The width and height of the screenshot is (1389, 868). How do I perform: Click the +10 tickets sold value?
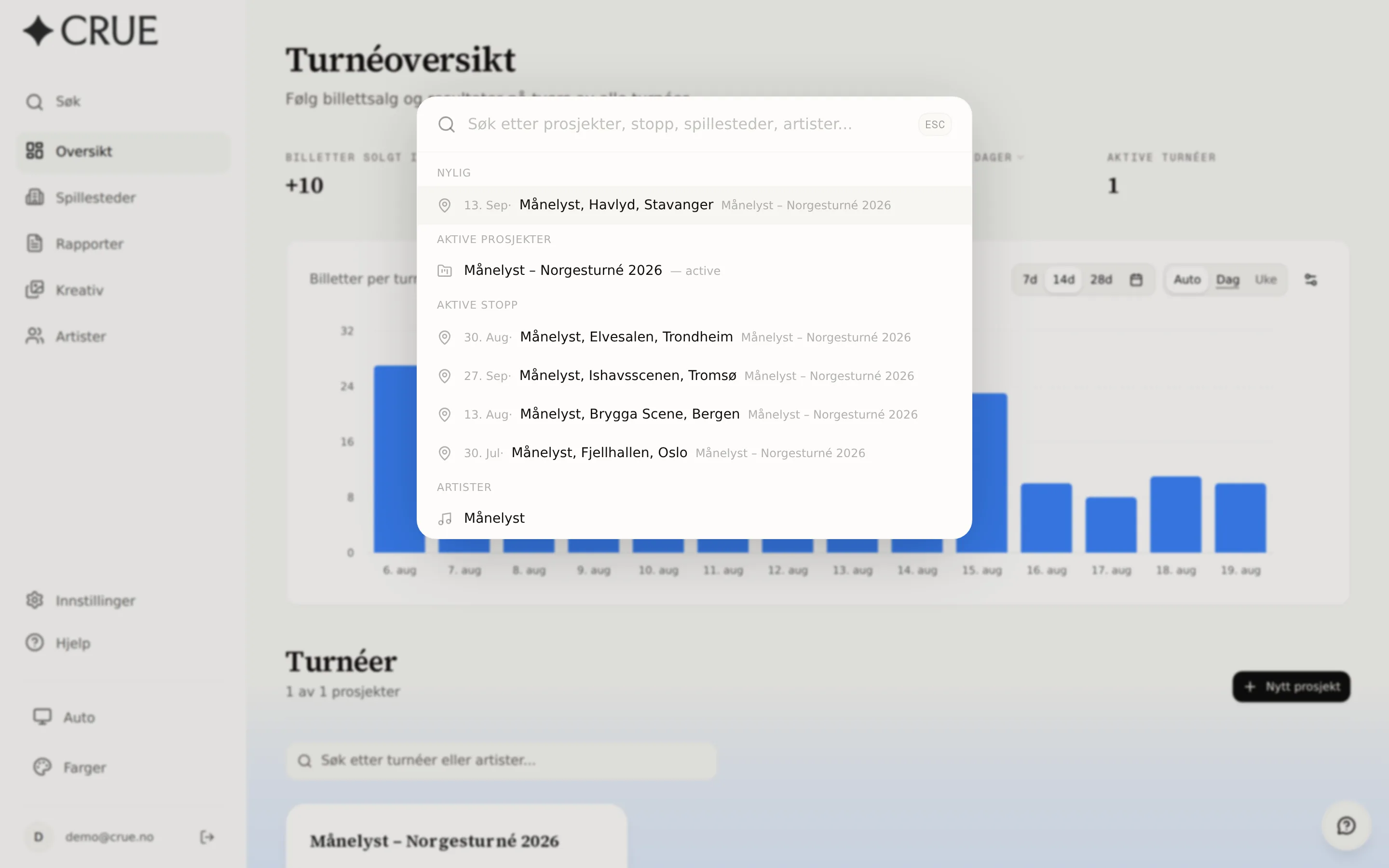coord(305,186)
